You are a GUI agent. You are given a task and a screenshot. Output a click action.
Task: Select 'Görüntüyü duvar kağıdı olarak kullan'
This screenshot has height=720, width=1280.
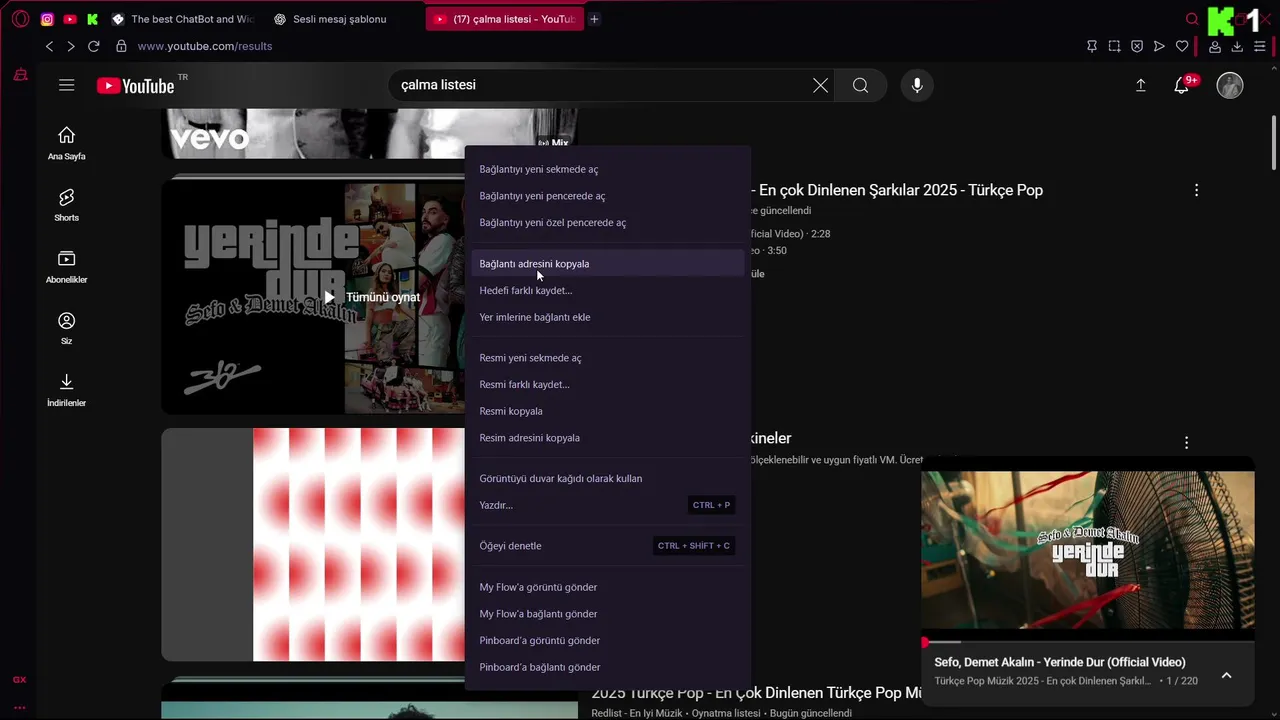[x=608, y=479]
